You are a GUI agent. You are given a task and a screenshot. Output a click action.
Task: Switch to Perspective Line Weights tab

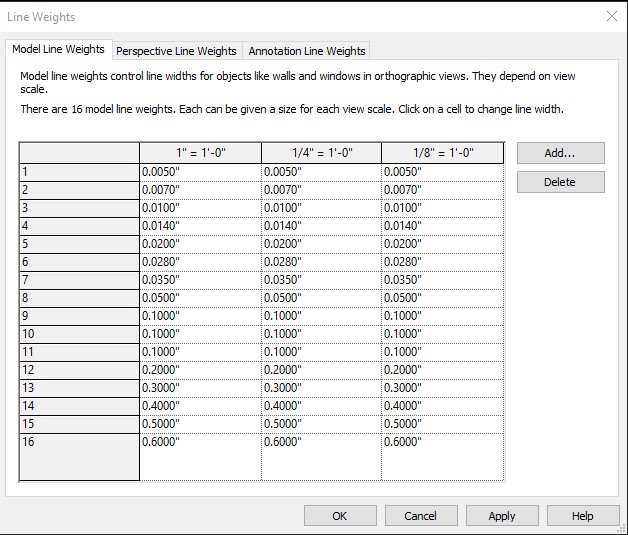click(x=177, y=51)
